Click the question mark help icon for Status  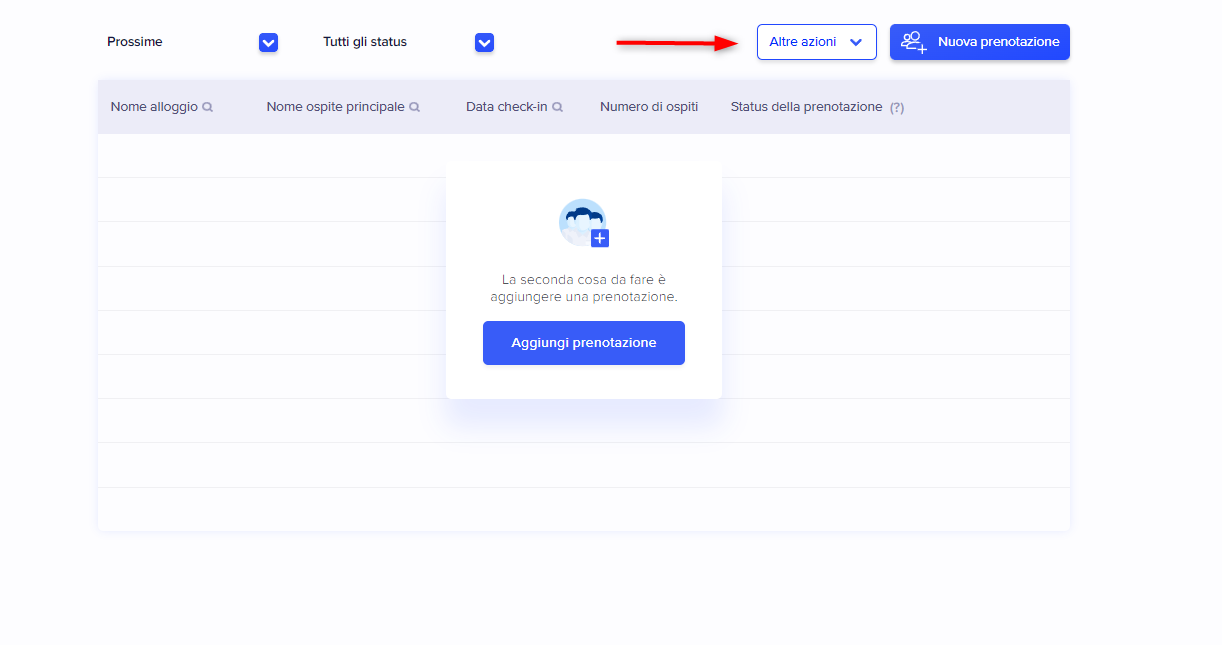pyautogui.click(x=896, y=108)
